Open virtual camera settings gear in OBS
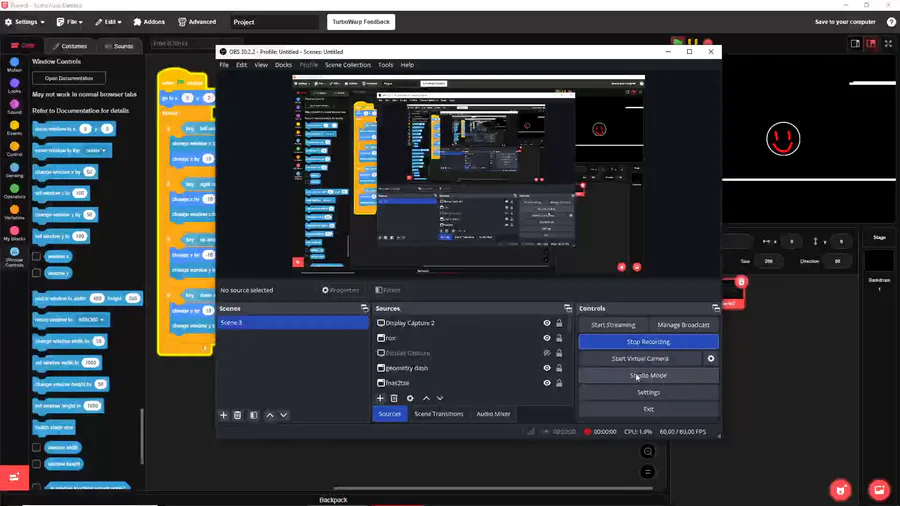Image resolution: width=900 pixels, height=506 pixels. pyautogui.click(x=711, y=359)
